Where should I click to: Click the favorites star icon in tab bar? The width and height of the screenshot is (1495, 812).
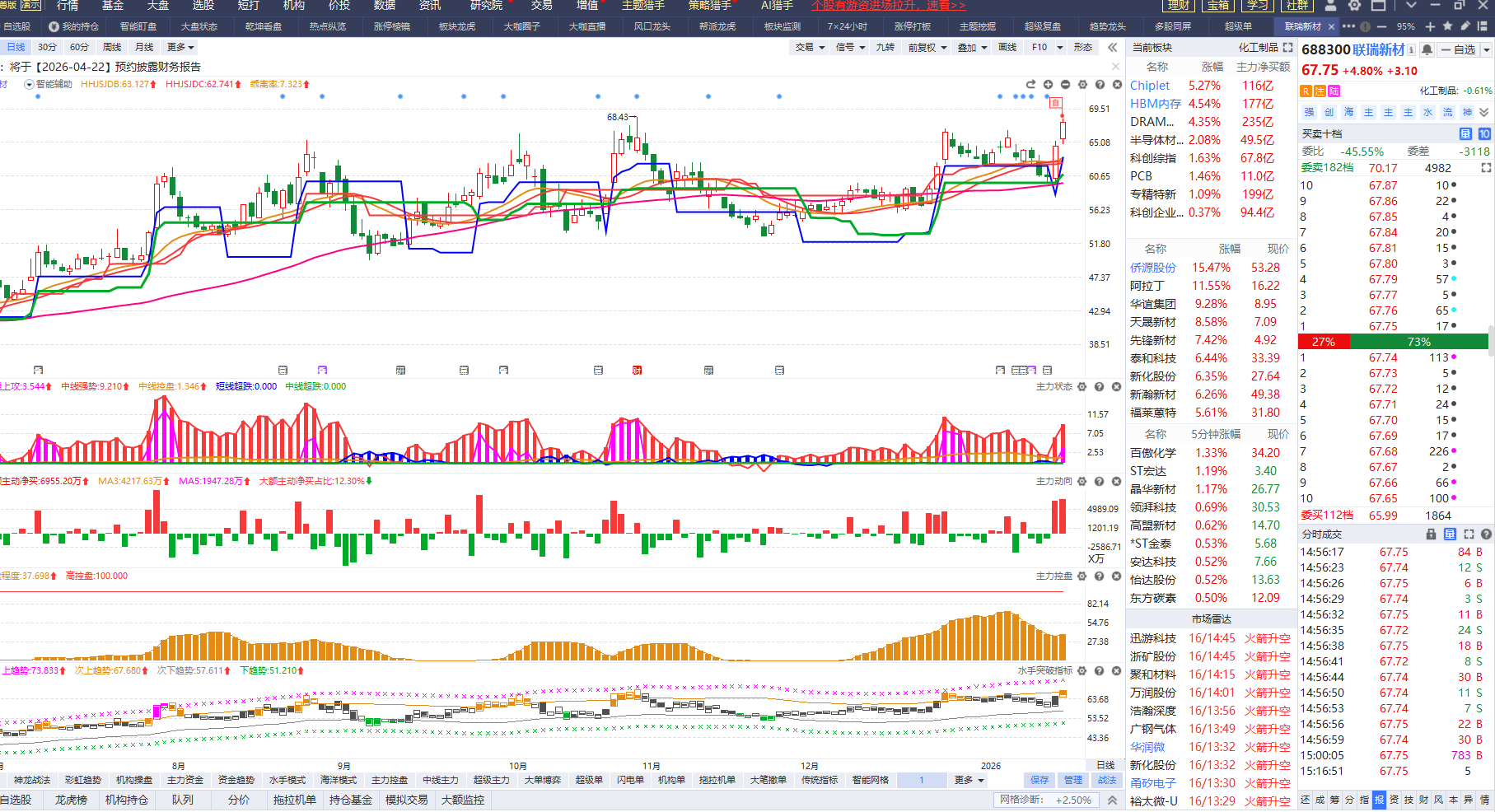tap(1447, 26)
